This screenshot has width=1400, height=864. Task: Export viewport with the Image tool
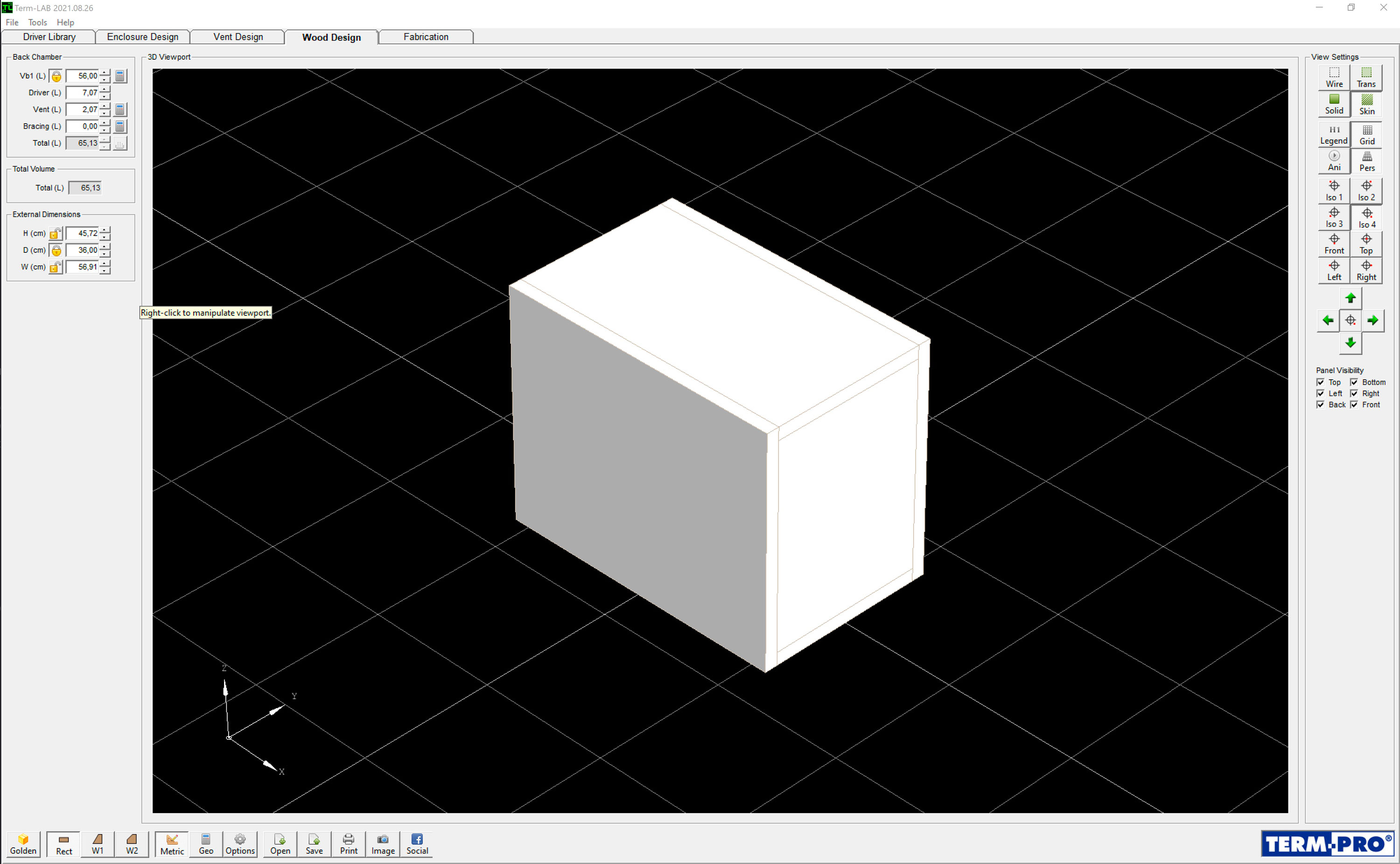point(382,844)
